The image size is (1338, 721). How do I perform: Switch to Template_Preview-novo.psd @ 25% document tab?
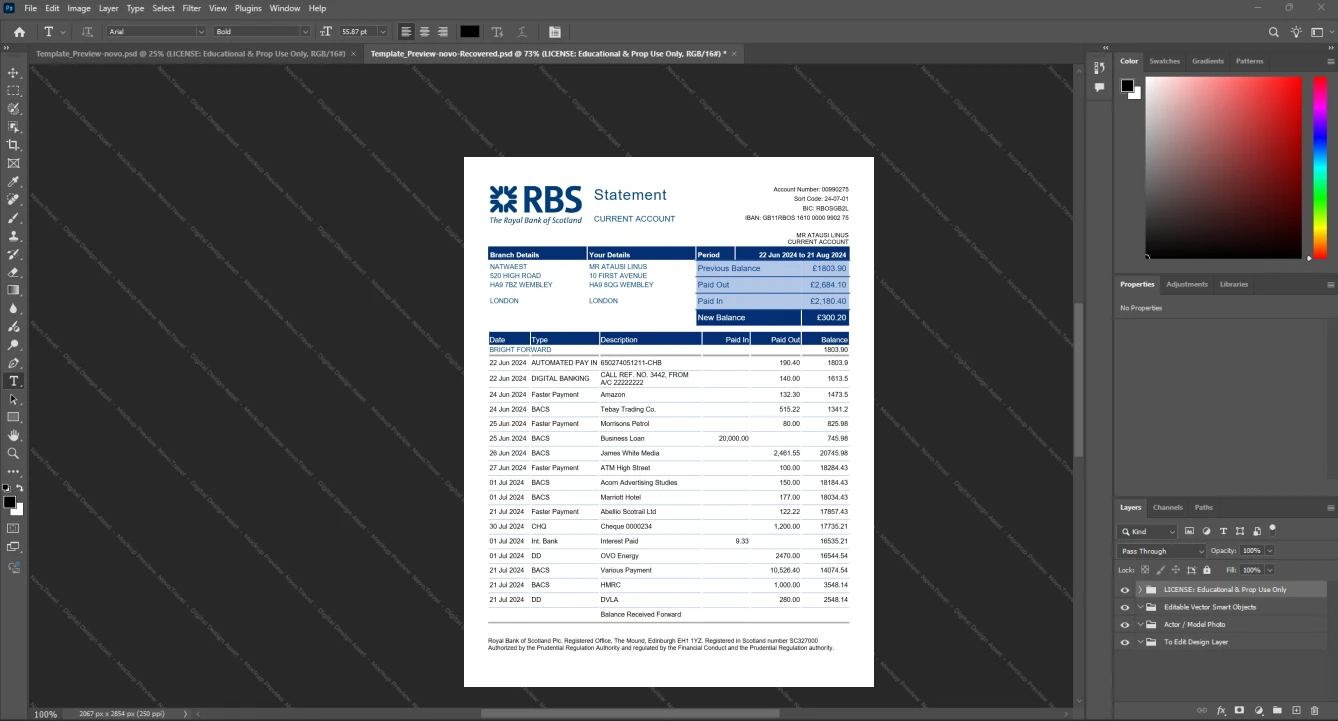coord(190,53)
